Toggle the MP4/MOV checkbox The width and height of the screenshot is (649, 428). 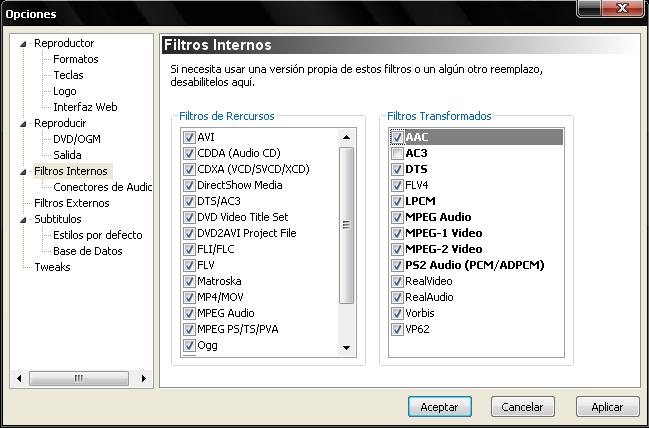(x=189, y=298)
